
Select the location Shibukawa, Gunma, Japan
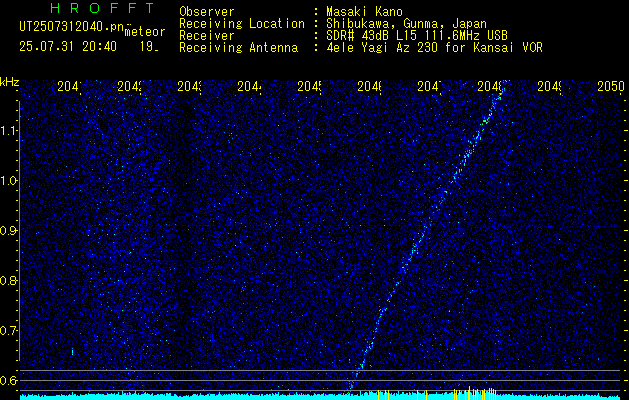click(406, 24)
